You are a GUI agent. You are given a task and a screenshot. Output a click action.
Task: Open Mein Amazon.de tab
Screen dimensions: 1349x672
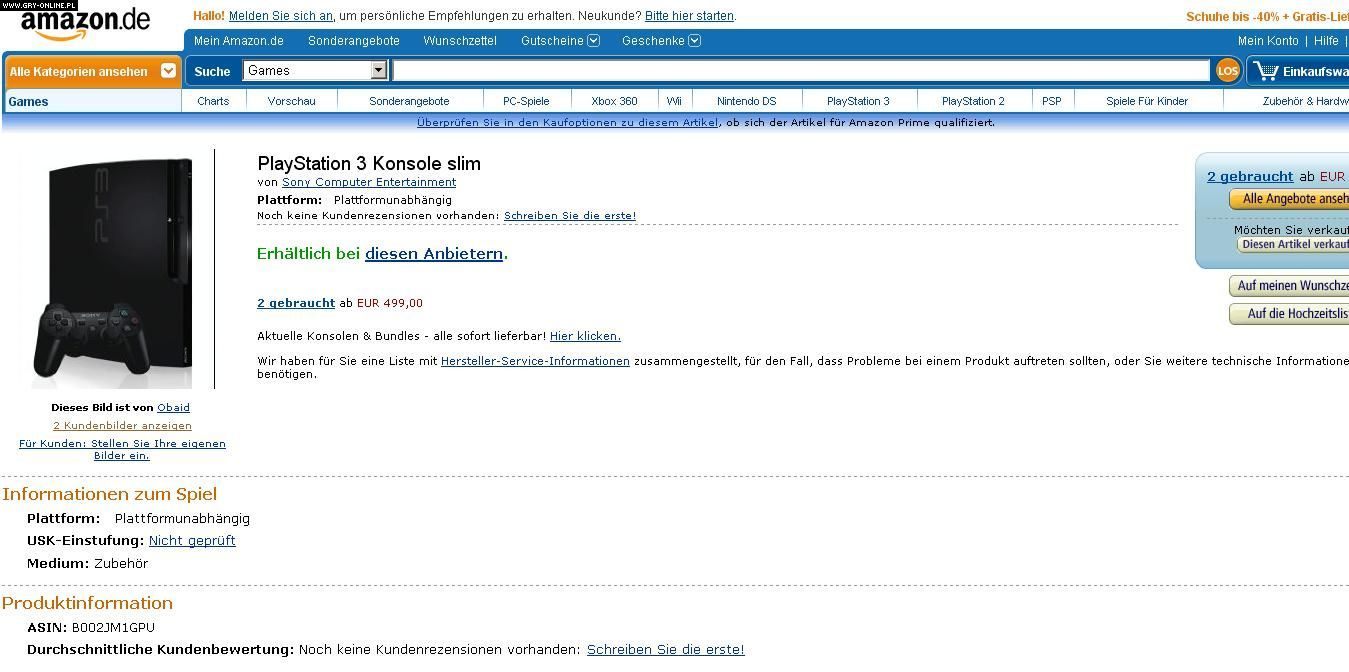click(239, 41)
